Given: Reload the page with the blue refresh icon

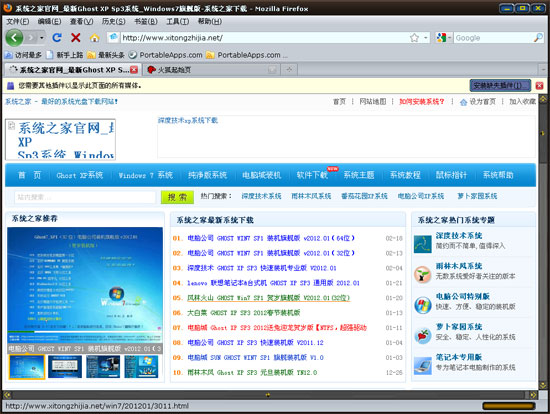Looking at the screenshot, I should 57,38.
